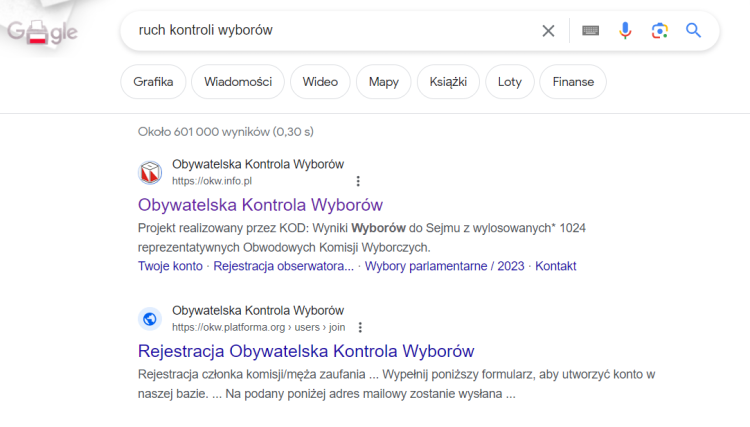Click the snippet starting Projekt realizowany przez KOD
Image resolution: width=750 pixels, height=427 pixels.
pos(362,238)
